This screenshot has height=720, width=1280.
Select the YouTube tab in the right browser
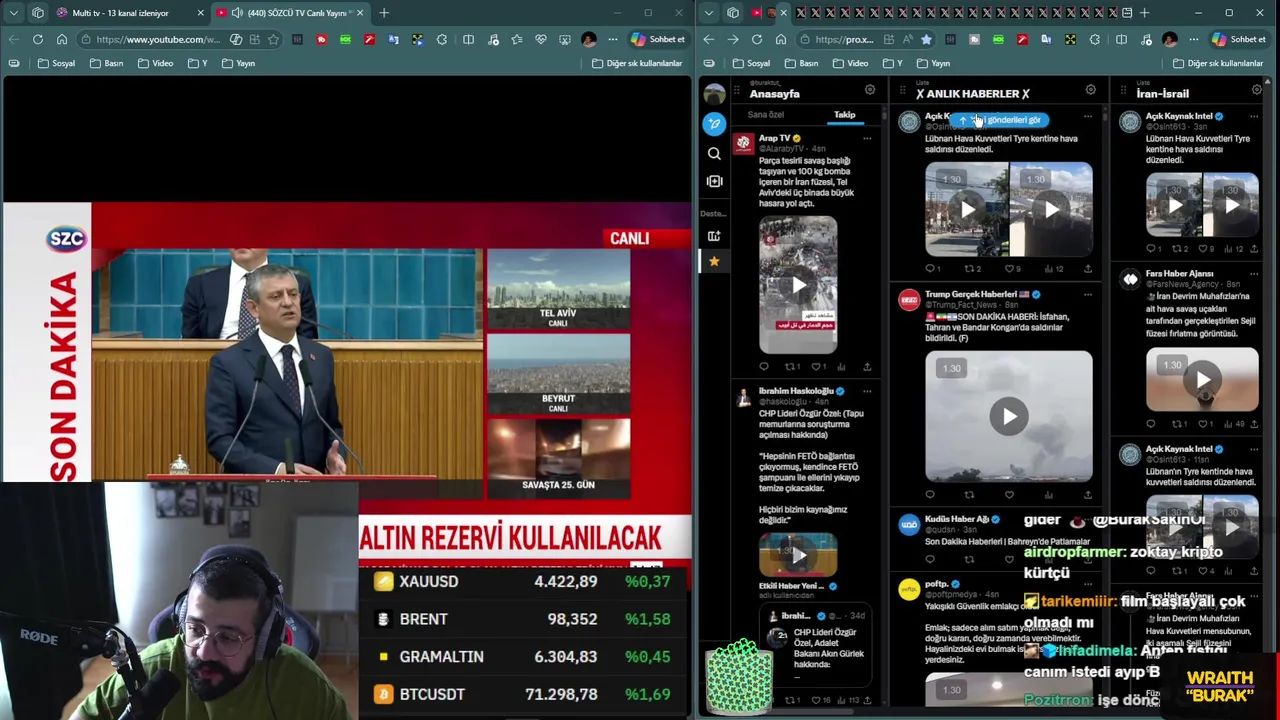click(756, 13)
